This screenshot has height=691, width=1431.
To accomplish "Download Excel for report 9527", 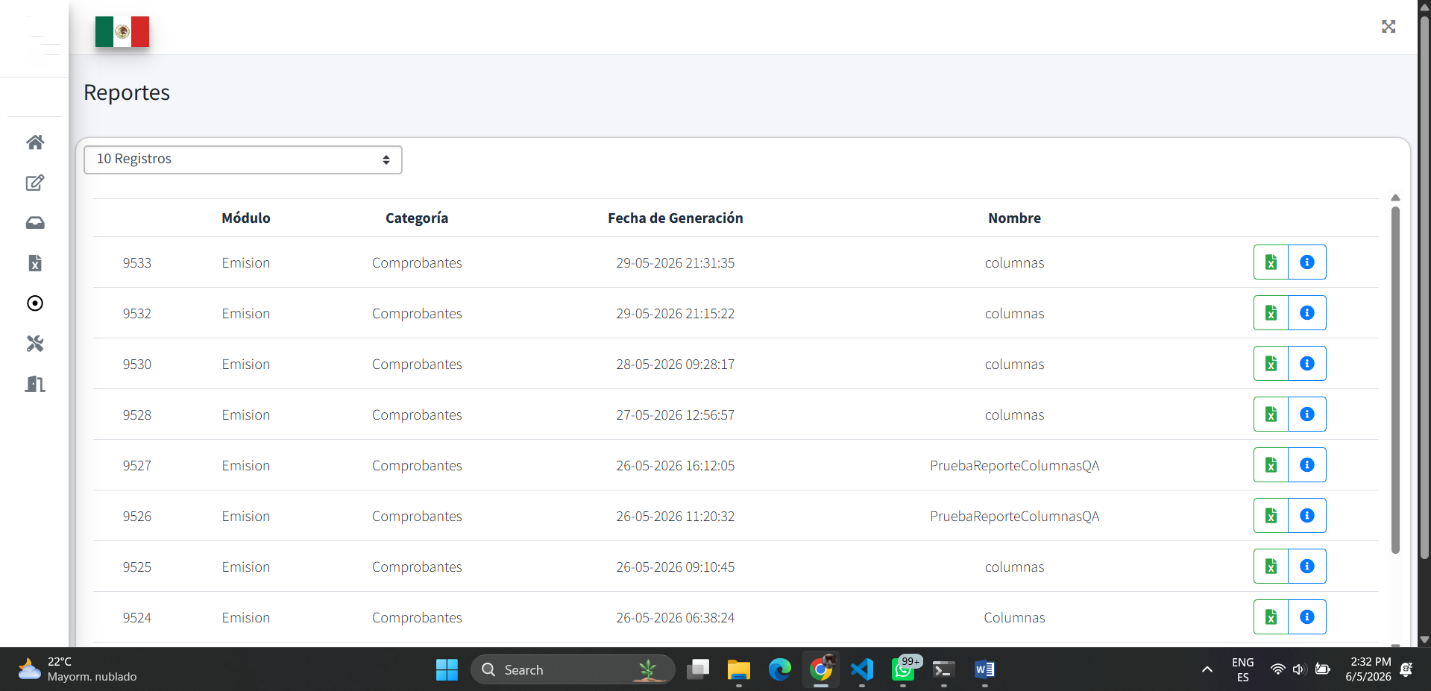I will 1271,465.
